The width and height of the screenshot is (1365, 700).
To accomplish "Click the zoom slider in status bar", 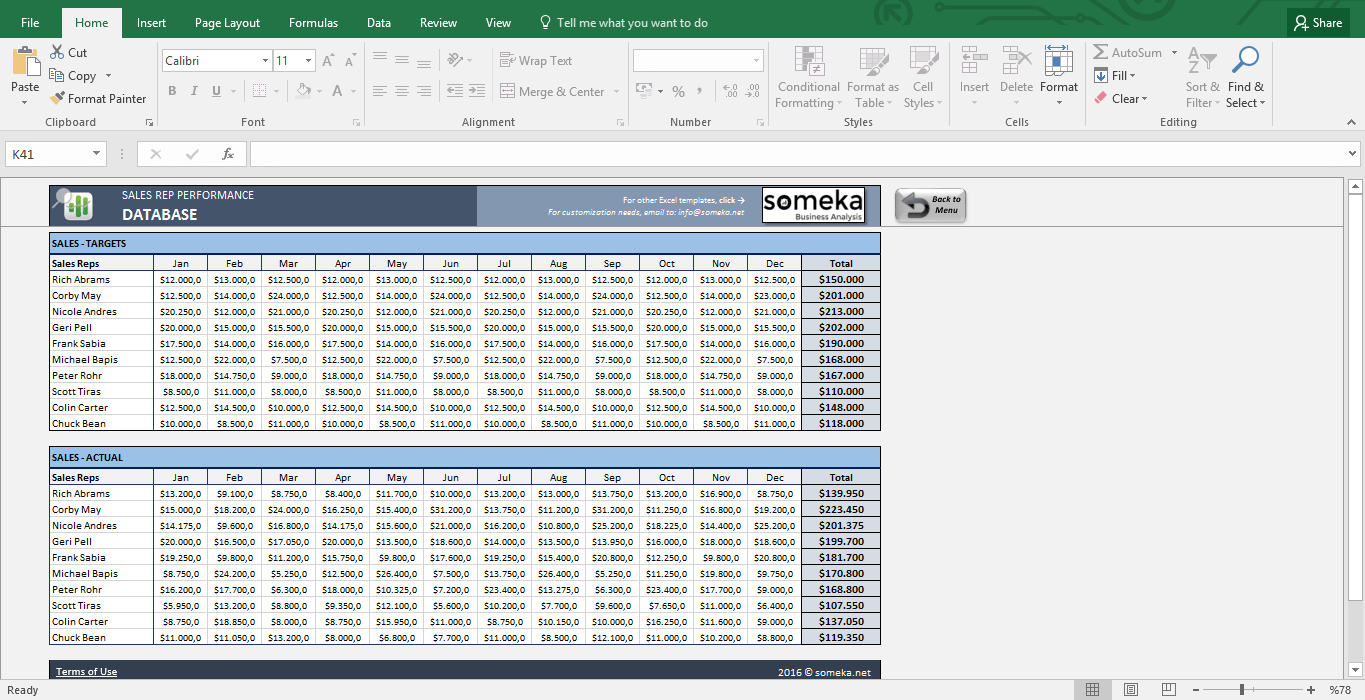I will pos(1242,690).
